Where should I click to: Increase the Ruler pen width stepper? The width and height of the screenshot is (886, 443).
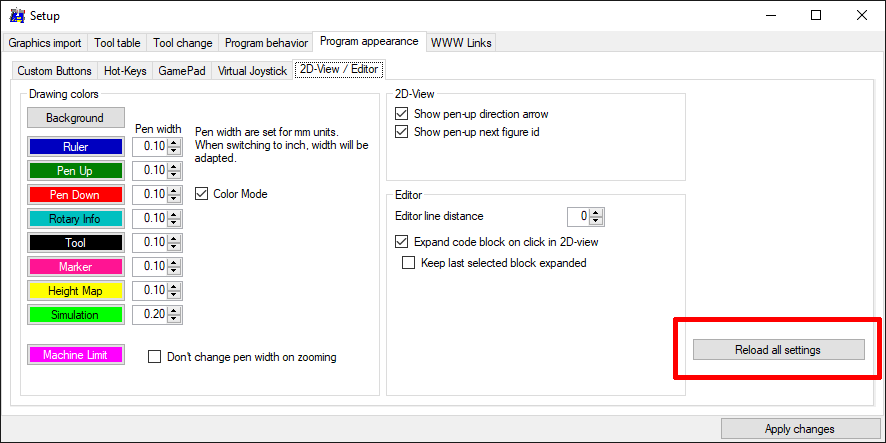(x=175, y=142)
